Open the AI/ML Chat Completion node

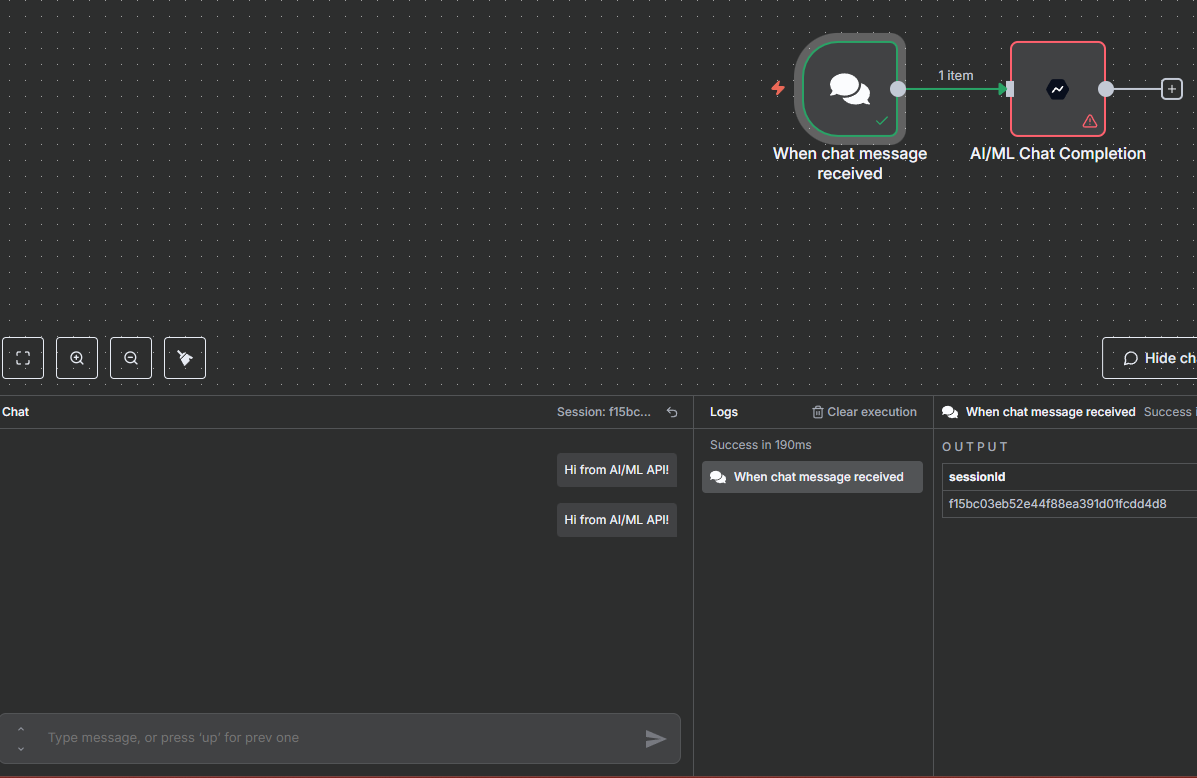(x=1057, y=89)
